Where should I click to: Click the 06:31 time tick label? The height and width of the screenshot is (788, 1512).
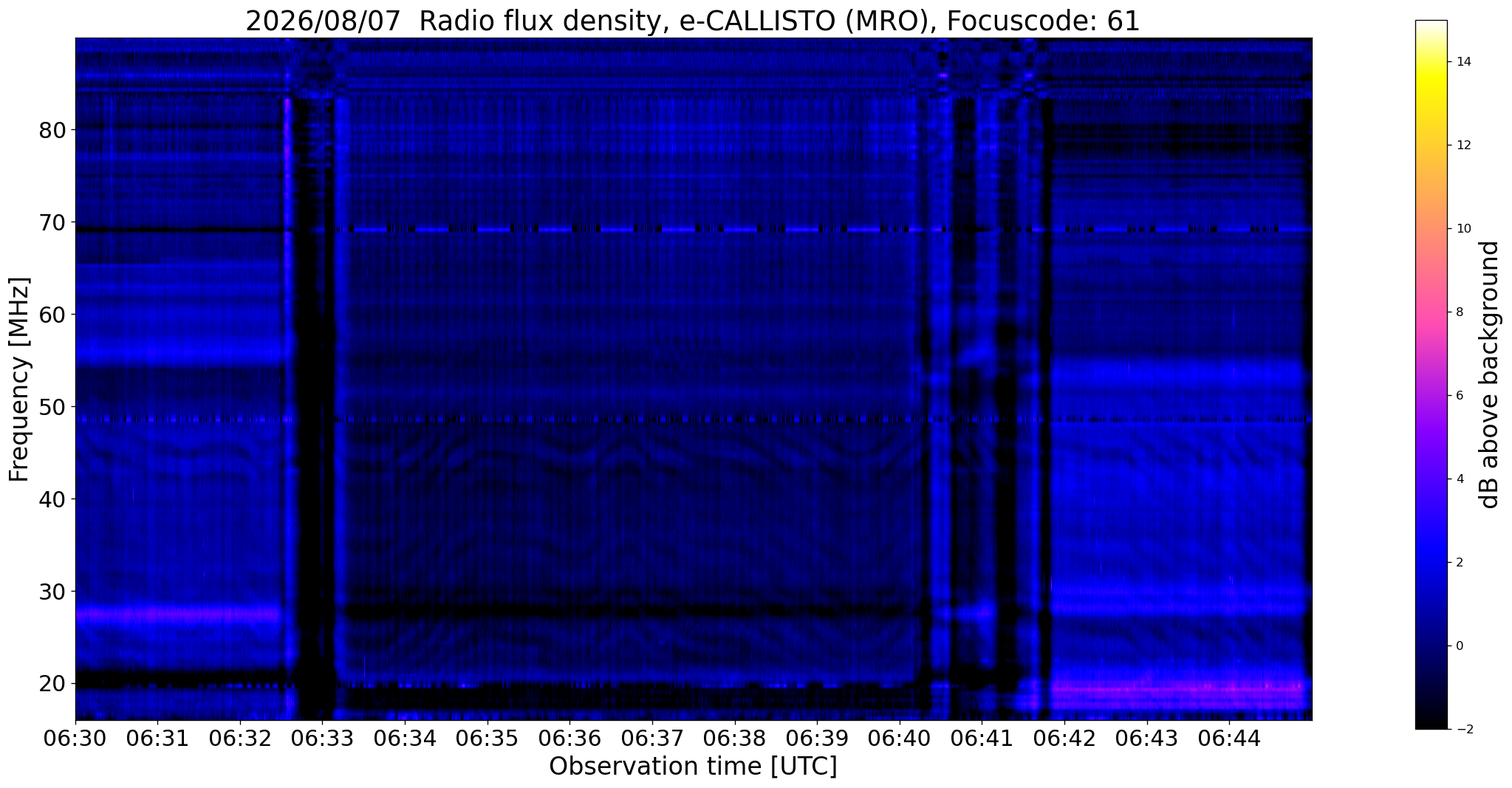157,737
